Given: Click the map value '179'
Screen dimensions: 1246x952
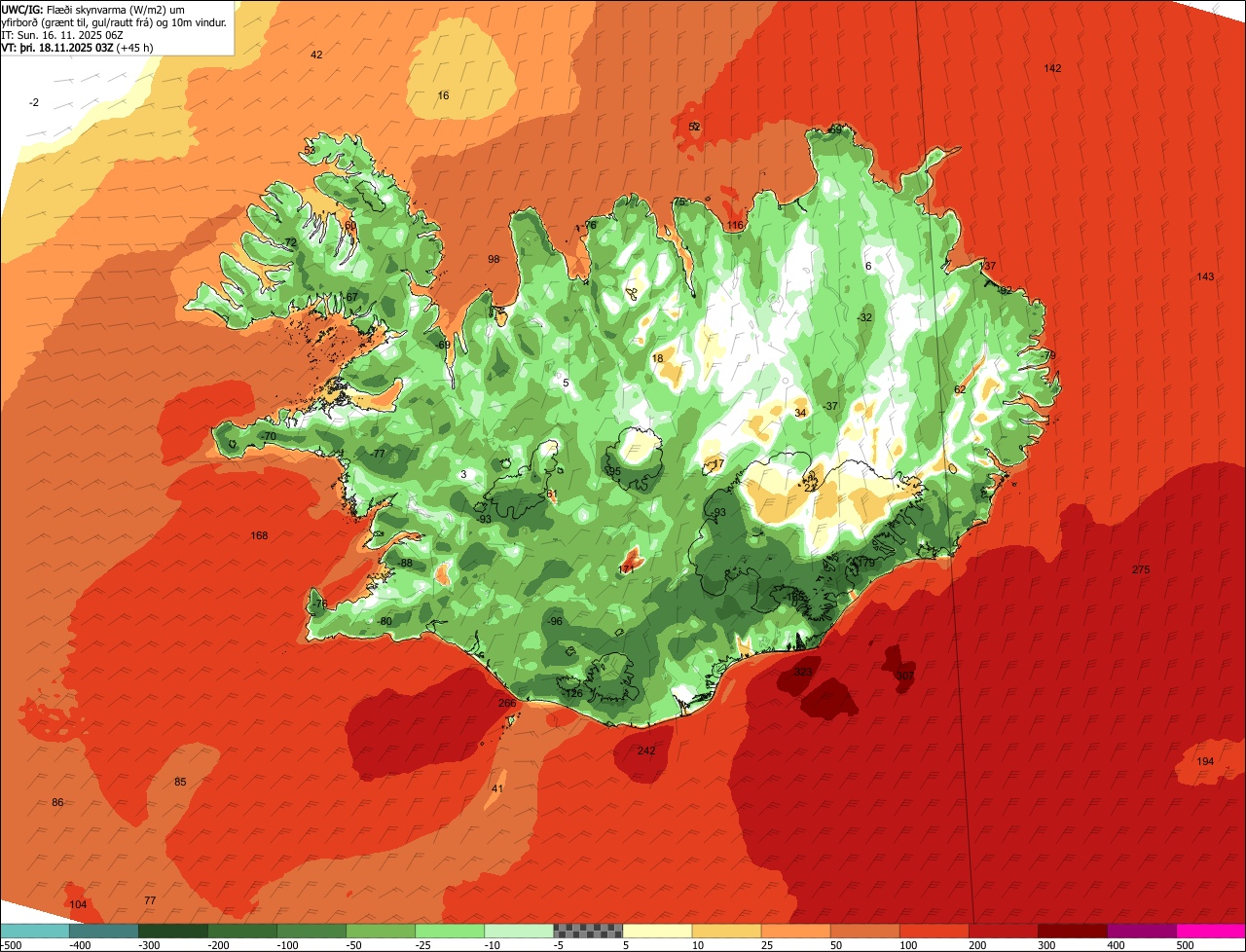Looking at the screenshot, I should pos(865,563).
